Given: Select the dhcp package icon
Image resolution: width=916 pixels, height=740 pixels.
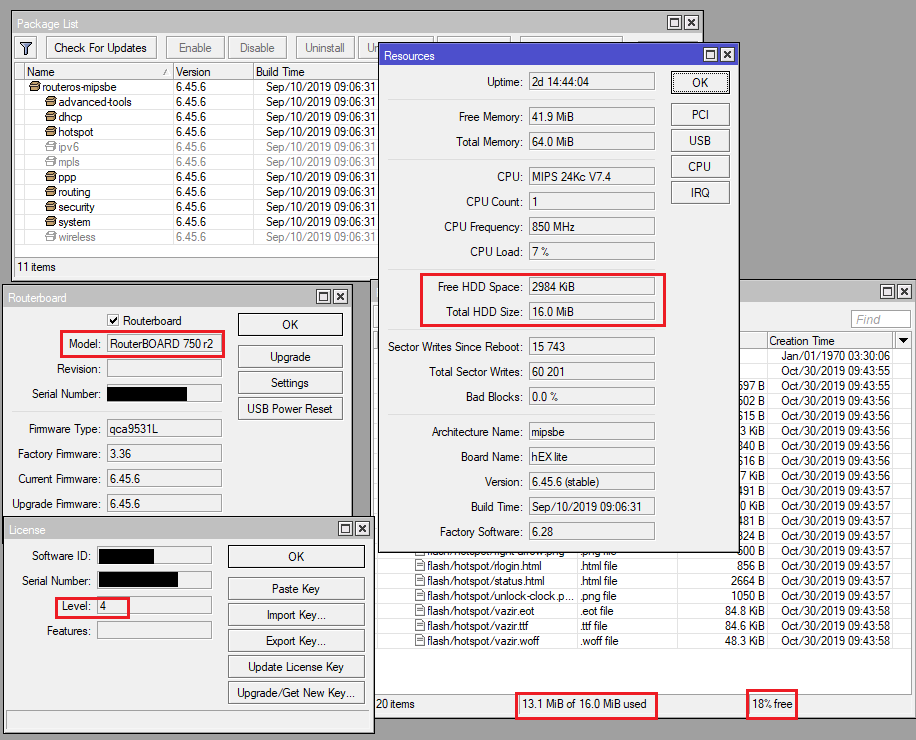Looking at the screenshot, I should tap(51, 116).
